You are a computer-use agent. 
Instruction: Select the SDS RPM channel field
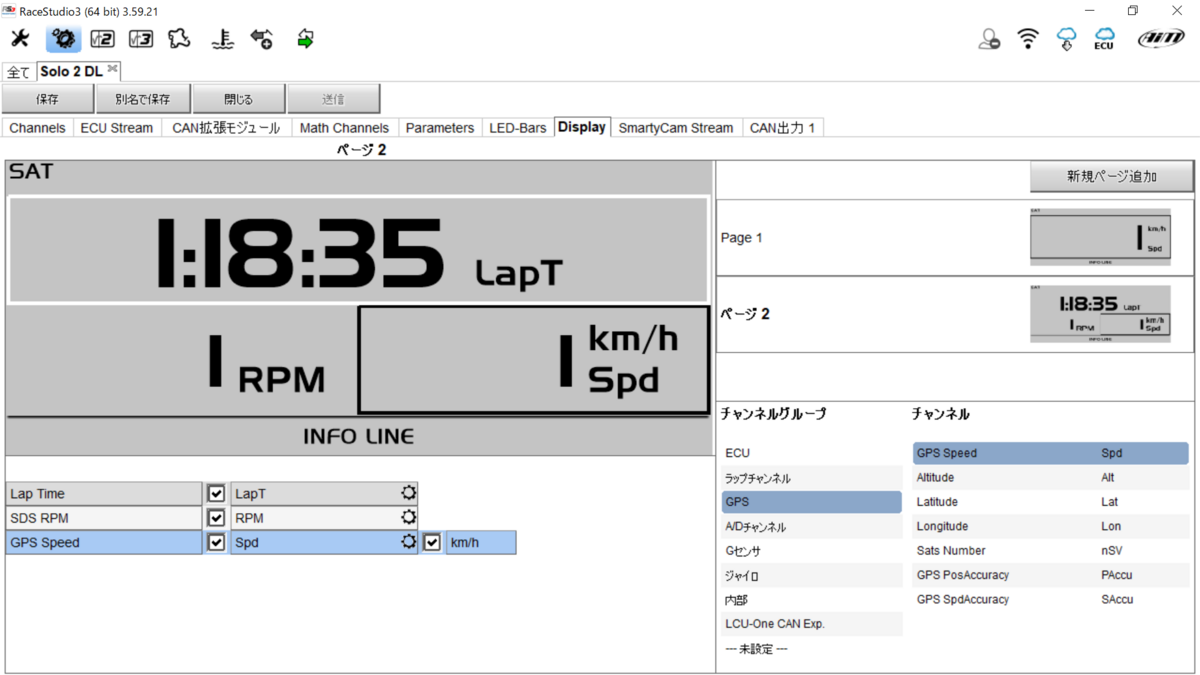tap(103, 518)
